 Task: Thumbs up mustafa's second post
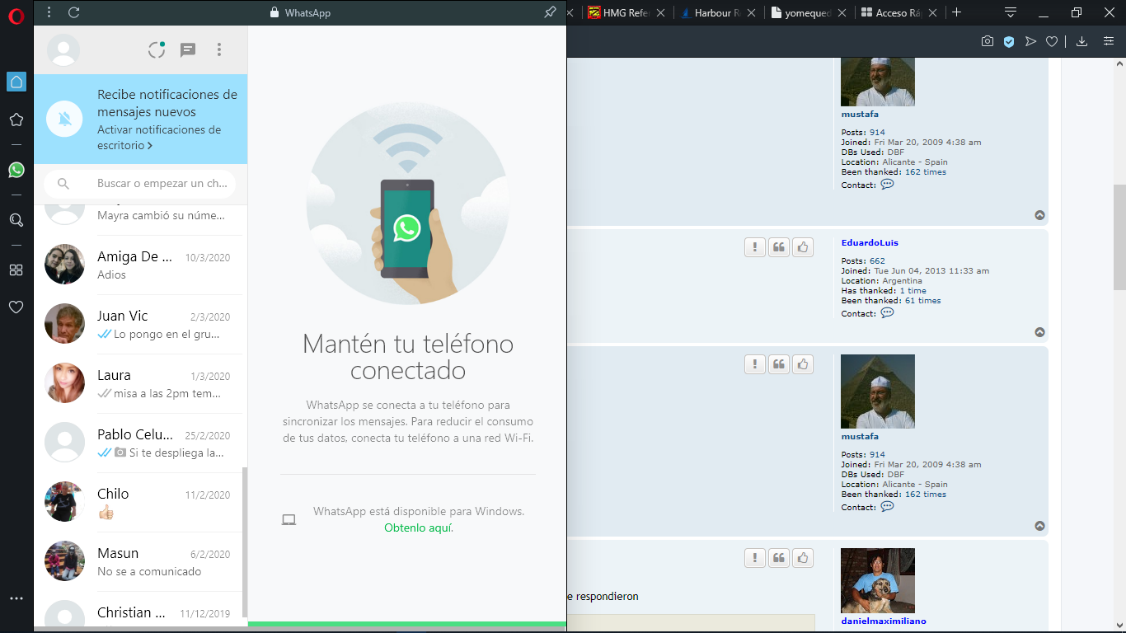pos(803,364)
